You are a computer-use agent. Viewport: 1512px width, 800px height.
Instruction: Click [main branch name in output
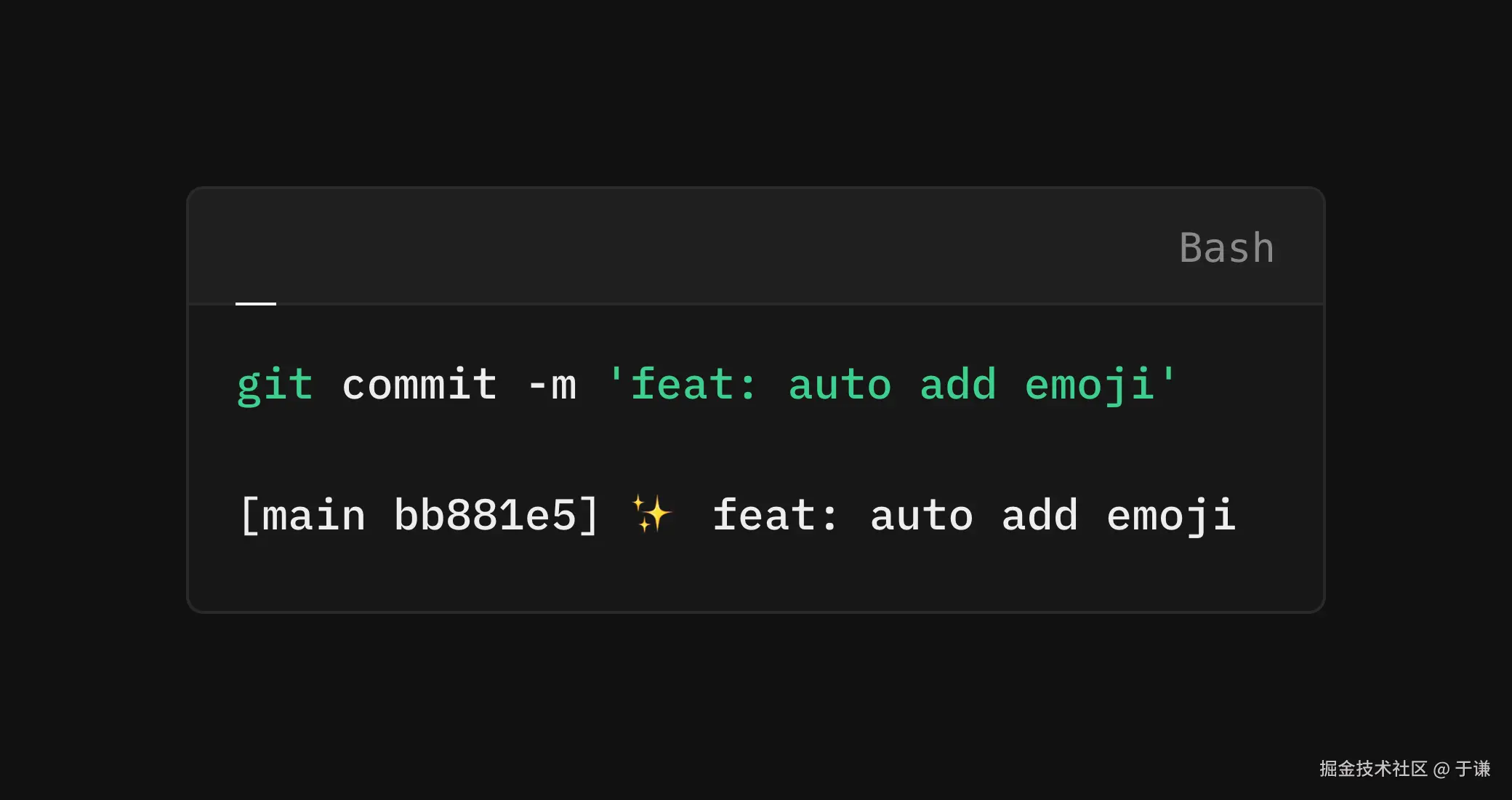tap(302, 516)
